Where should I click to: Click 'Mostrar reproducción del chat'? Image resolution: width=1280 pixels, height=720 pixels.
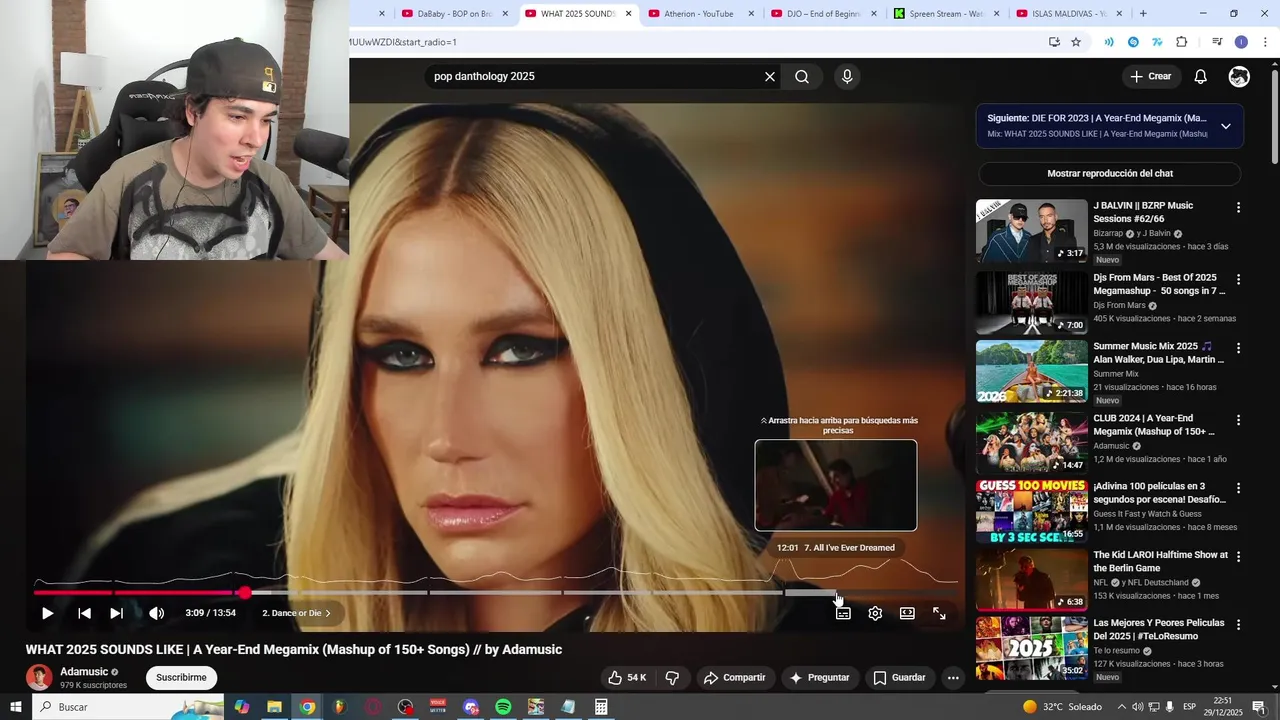1110,173
